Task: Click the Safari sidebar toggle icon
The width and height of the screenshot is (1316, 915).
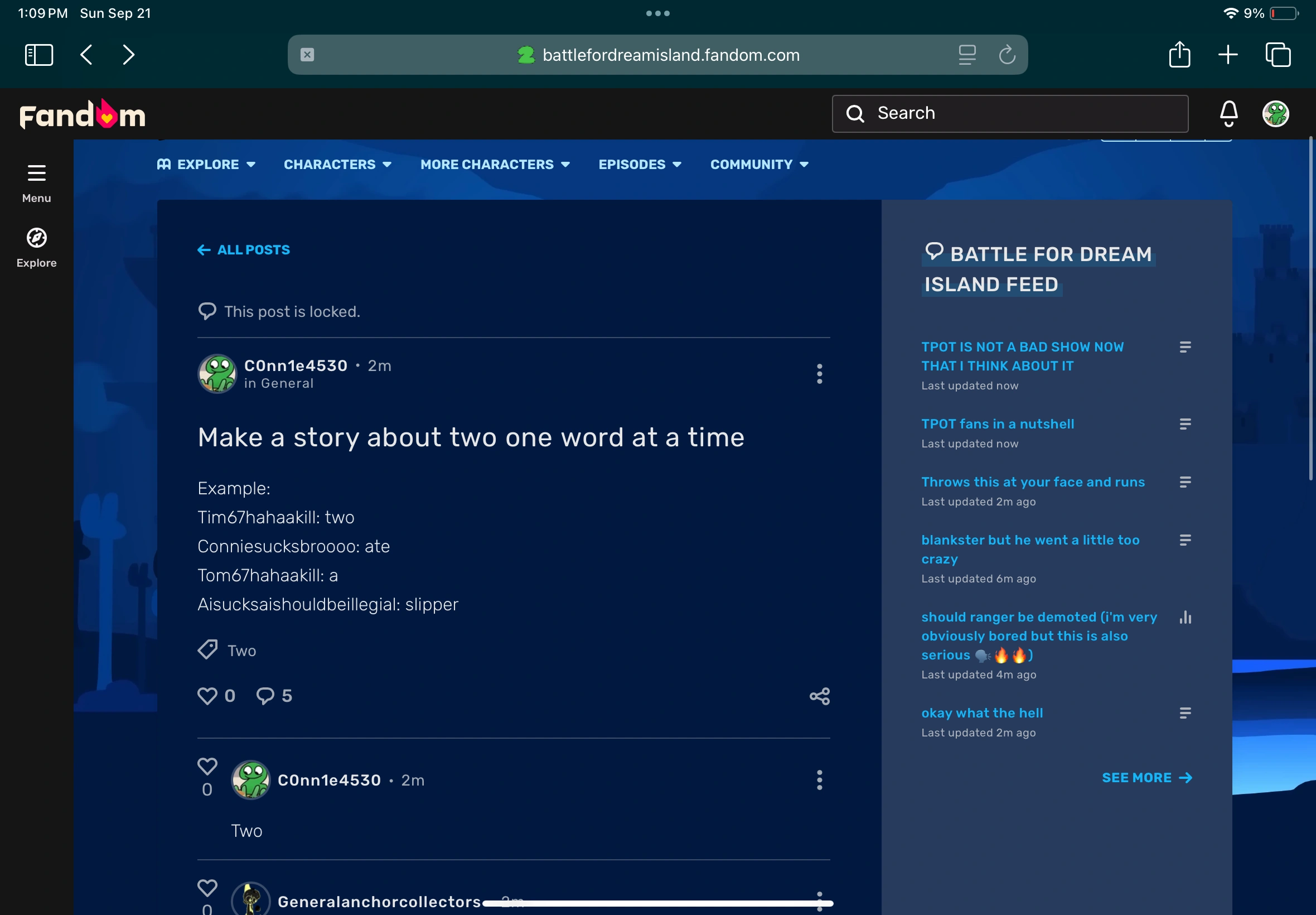Action: click(39, 55)
